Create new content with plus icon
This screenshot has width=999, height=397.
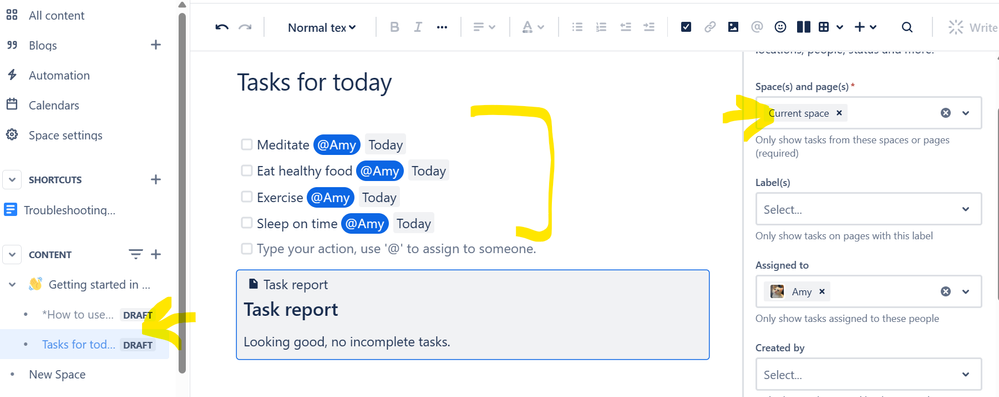[x=155, y=254]
